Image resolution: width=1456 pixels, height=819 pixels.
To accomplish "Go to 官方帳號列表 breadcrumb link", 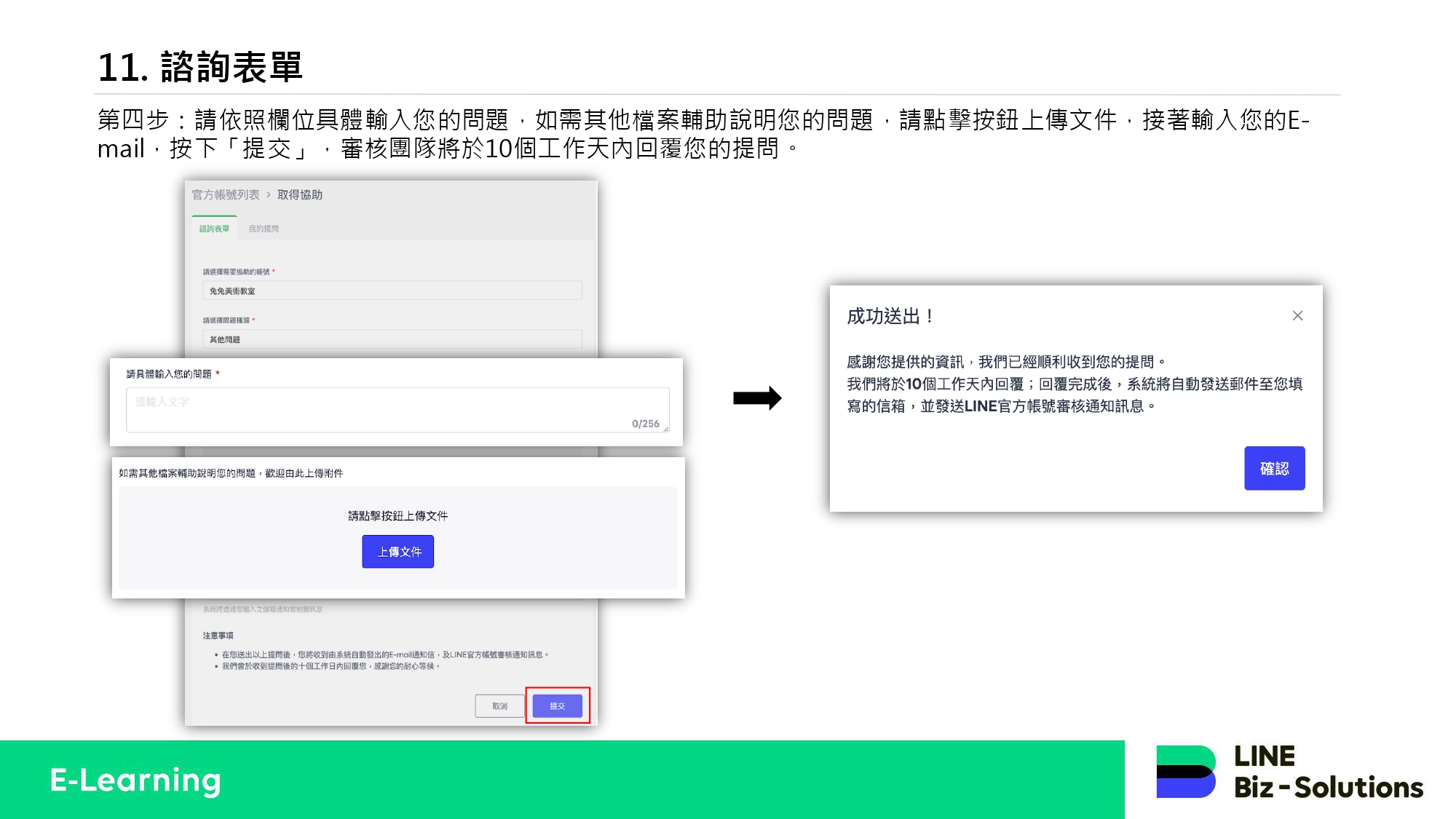I will (226, 194).
